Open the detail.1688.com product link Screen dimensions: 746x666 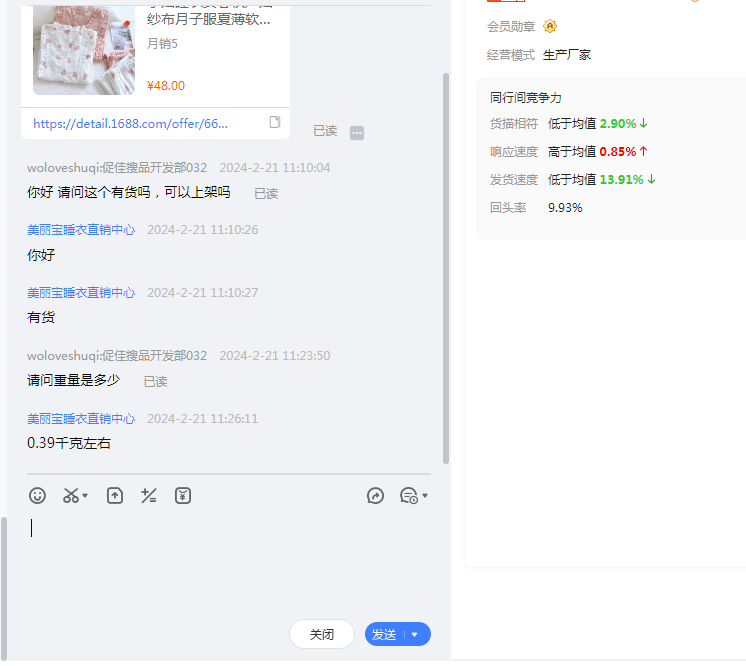click(x=130, y=124)
